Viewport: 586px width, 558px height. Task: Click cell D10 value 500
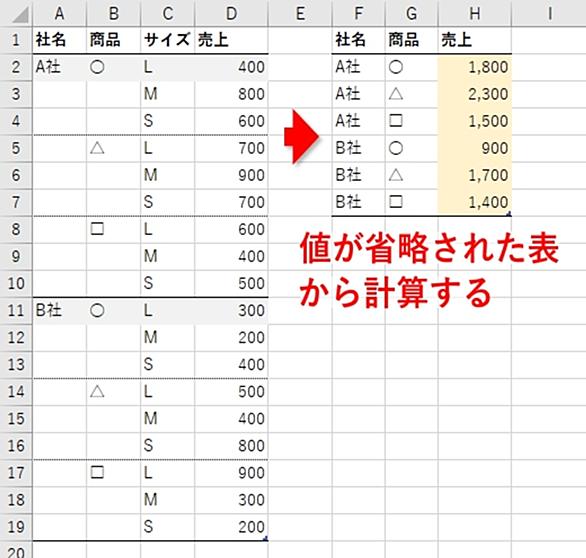tap(231, 283)
